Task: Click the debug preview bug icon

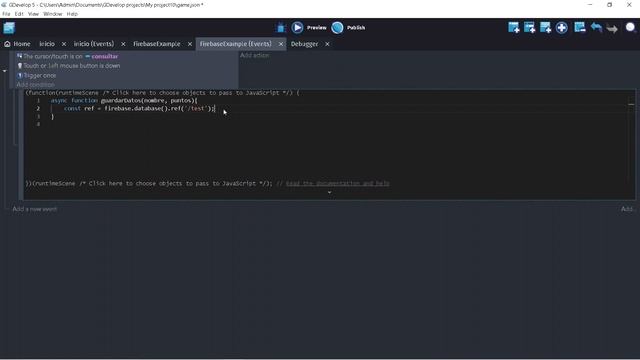Action: pos(280,28)
